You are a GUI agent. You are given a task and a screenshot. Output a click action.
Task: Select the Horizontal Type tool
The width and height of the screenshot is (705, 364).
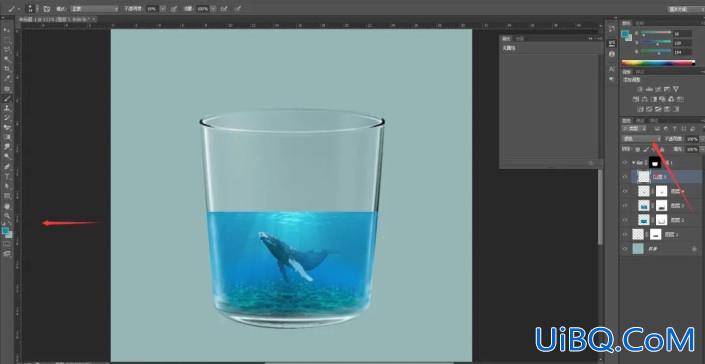7,176
